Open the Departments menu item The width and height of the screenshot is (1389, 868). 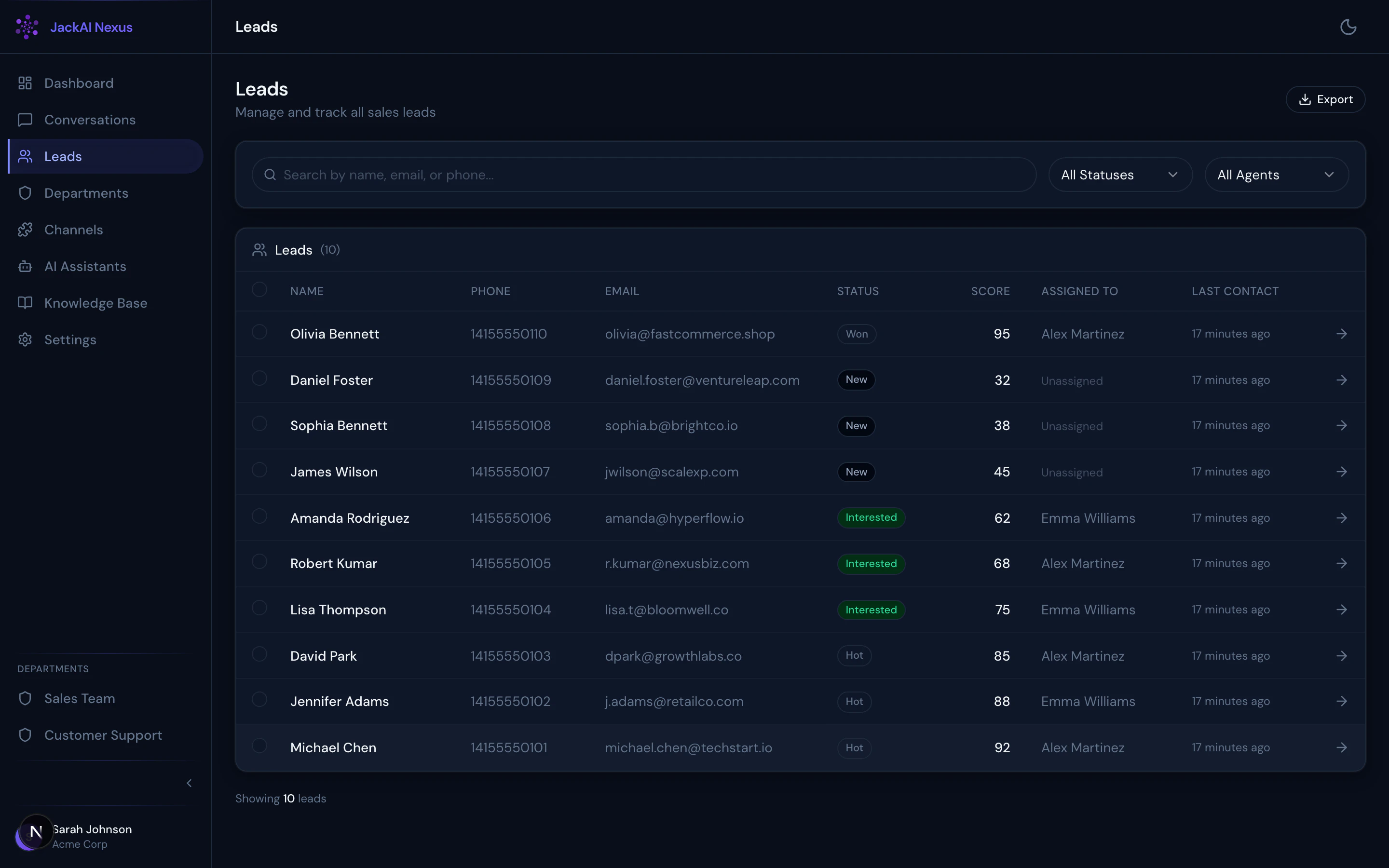86,193
